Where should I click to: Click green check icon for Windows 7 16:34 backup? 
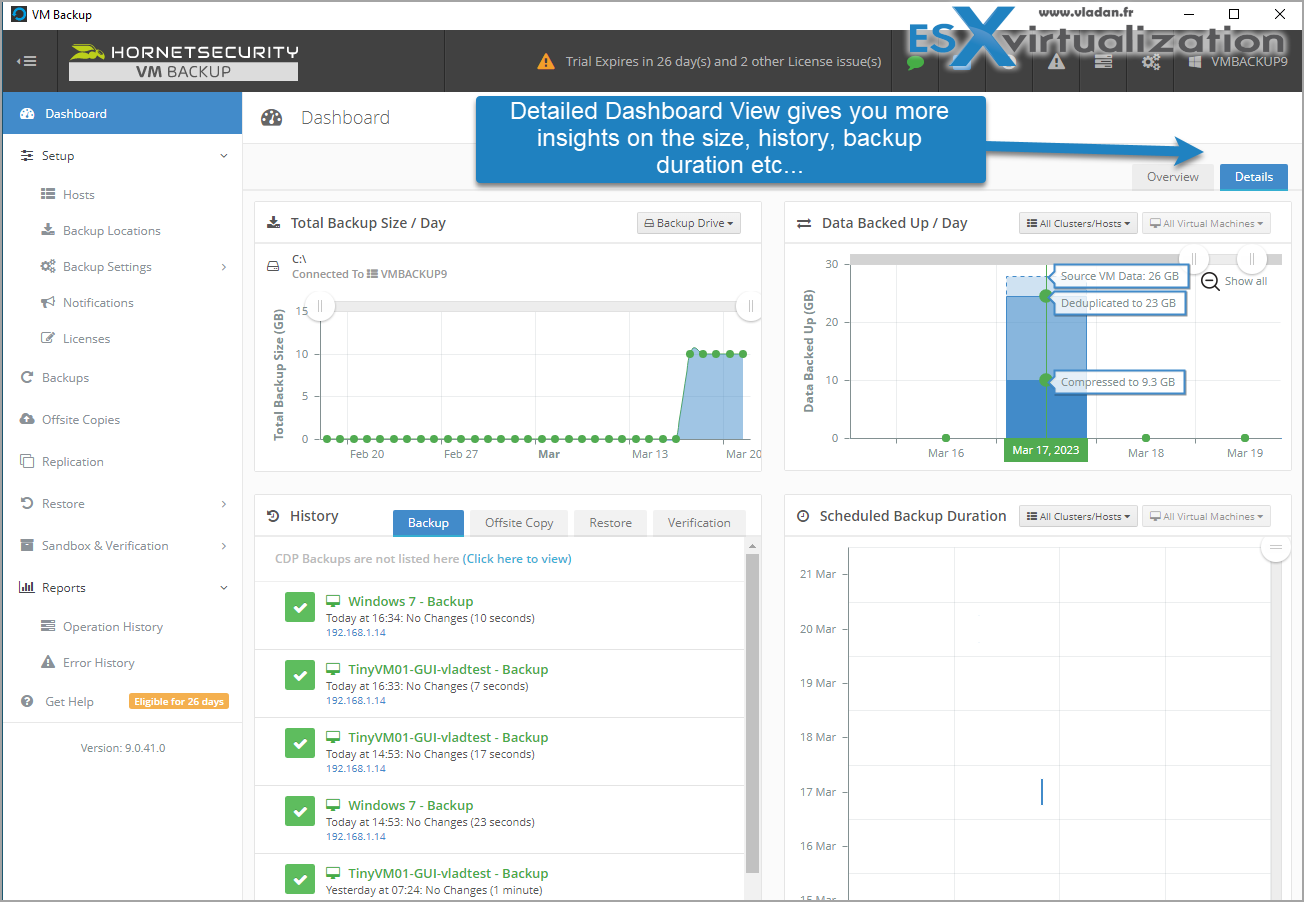pyautogui.click(x=300, y=607)
